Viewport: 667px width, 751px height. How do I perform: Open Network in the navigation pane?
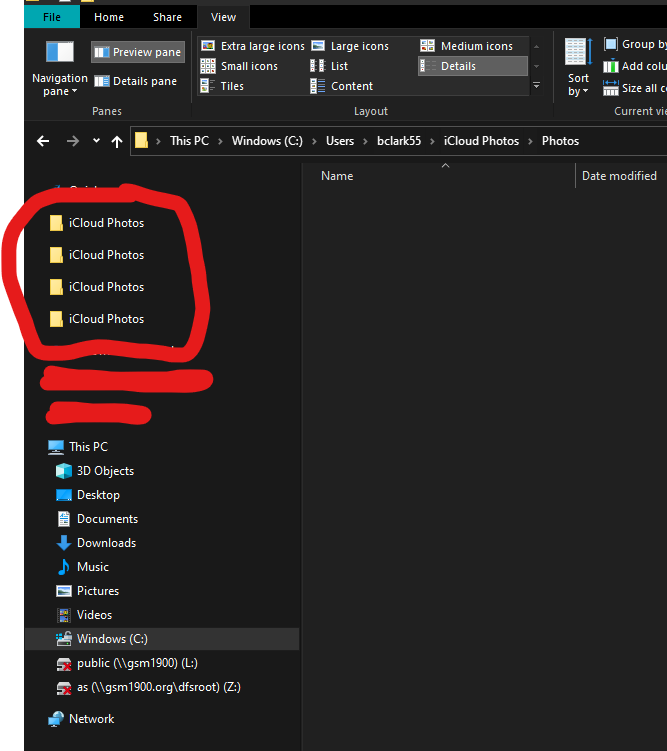(81, 719)
